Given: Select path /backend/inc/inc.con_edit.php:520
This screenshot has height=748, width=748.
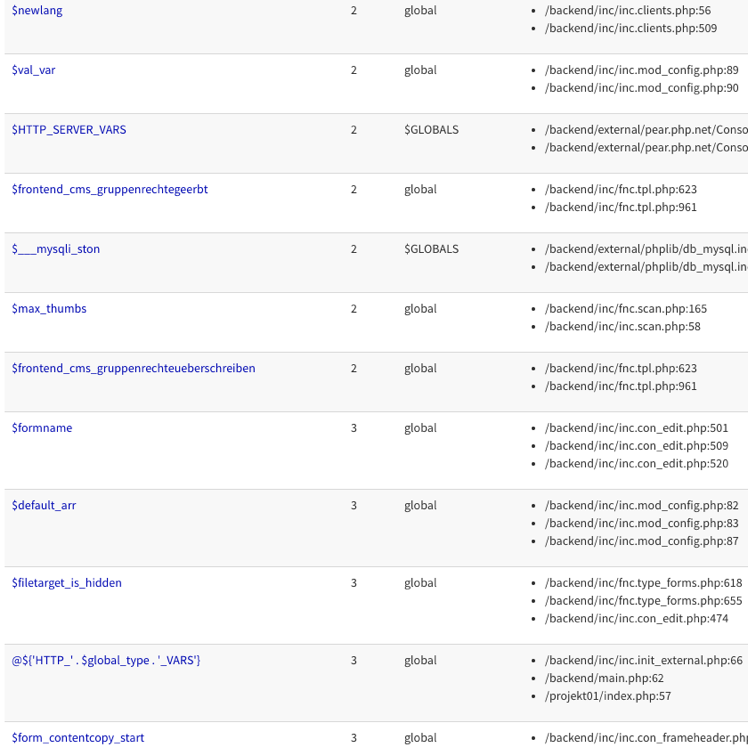Looking at the screenshot, I should pyautogui.click(x=636, y=464).
